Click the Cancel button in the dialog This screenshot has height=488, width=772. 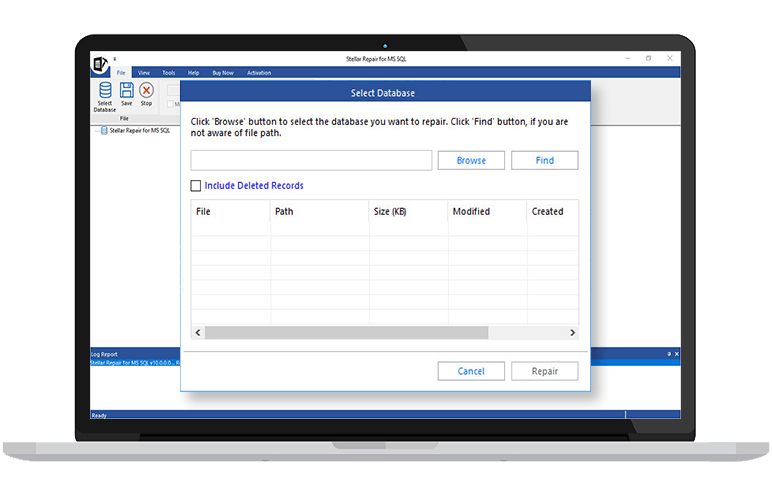471,371
